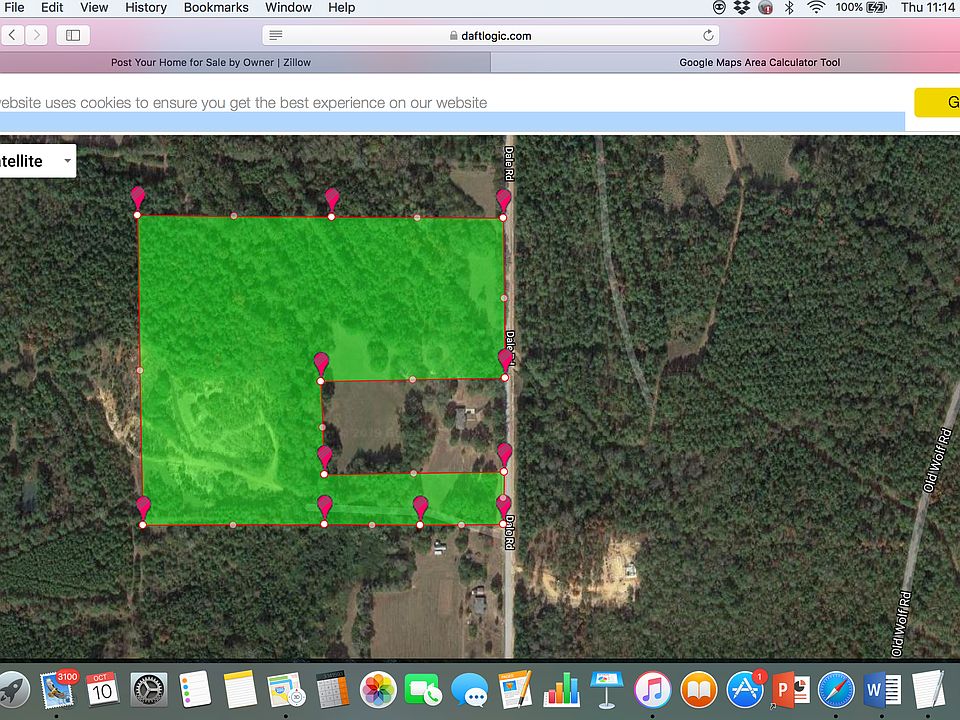Screen dimensions: 960x720
Task: Show the Safari sidebar
Action: coord(73,35)
